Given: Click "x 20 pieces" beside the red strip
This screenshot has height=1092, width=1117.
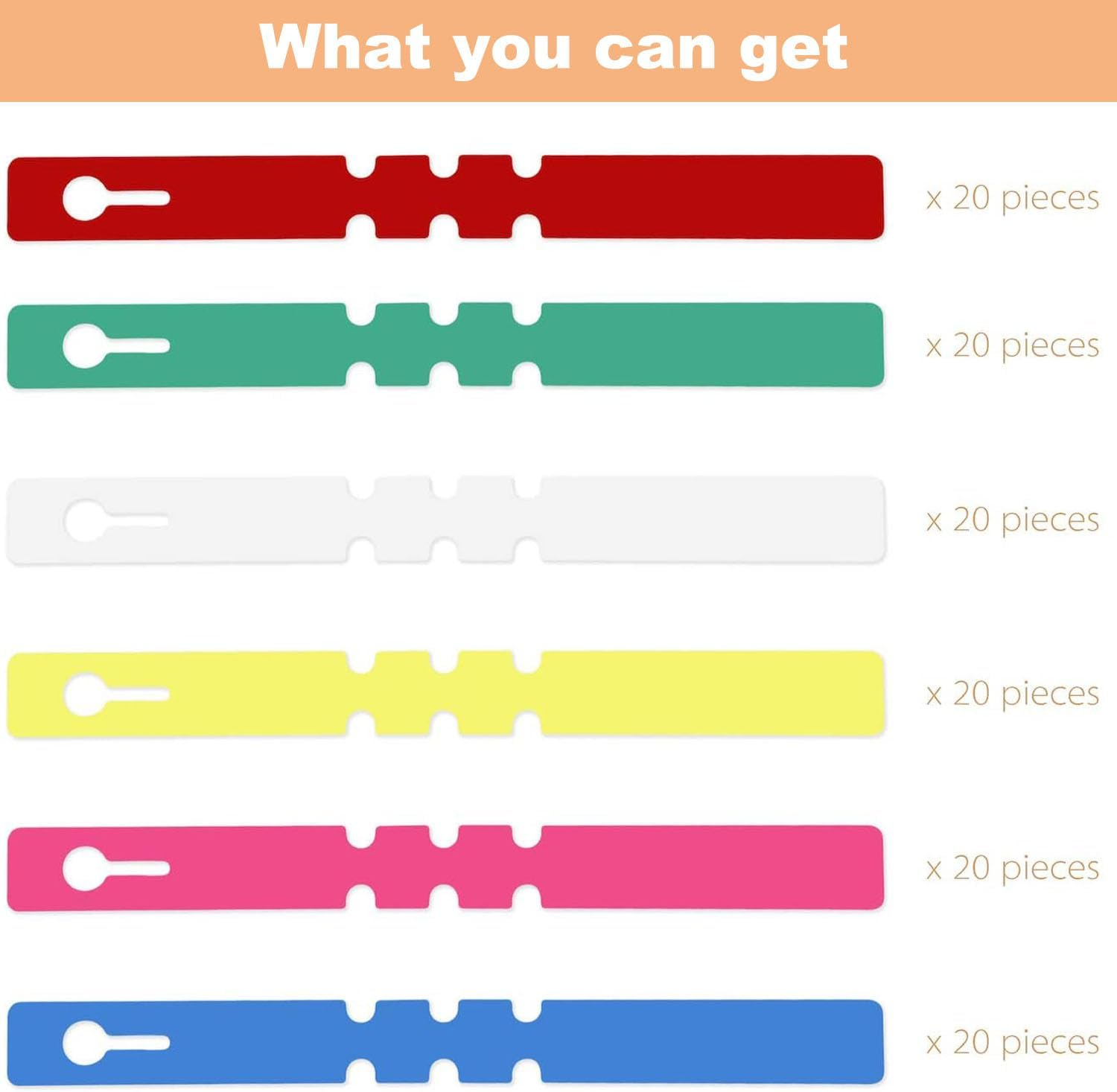Looking at the screenshot, I should [x=1013, y=198].
